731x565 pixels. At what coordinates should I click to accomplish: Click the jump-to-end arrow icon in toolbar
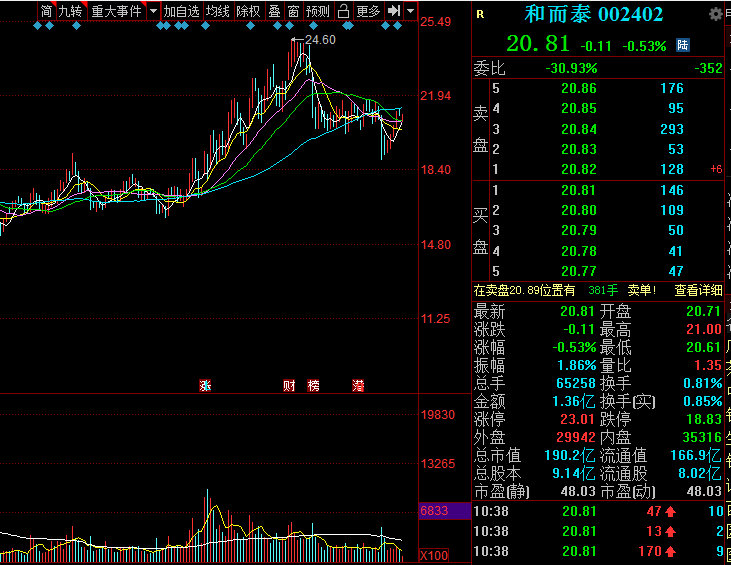coord(394,11)
